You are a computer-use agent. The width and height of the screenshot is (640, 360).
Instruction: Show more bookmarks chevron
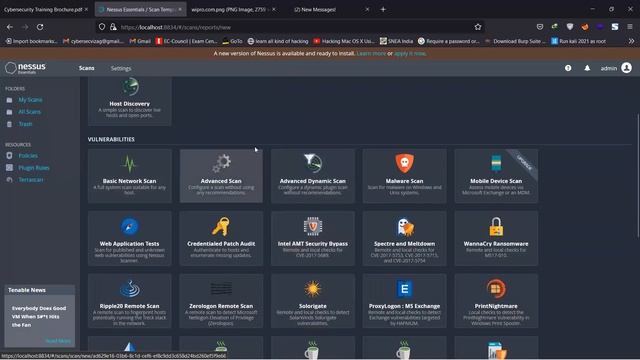point(631,41)
